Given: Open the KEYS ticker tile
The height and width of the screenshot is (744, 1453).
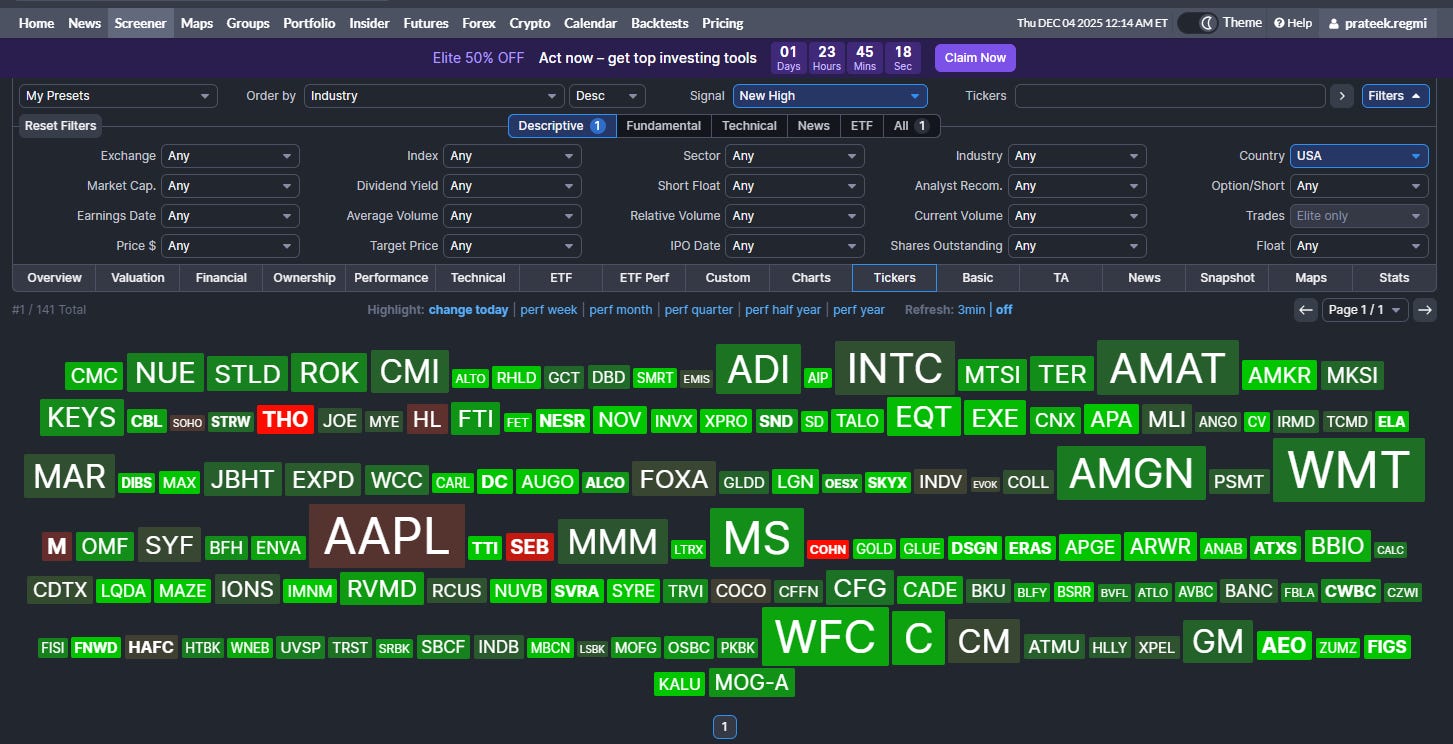Looking at the screenshot, I should pyautogui.click(x=82, y=417).
